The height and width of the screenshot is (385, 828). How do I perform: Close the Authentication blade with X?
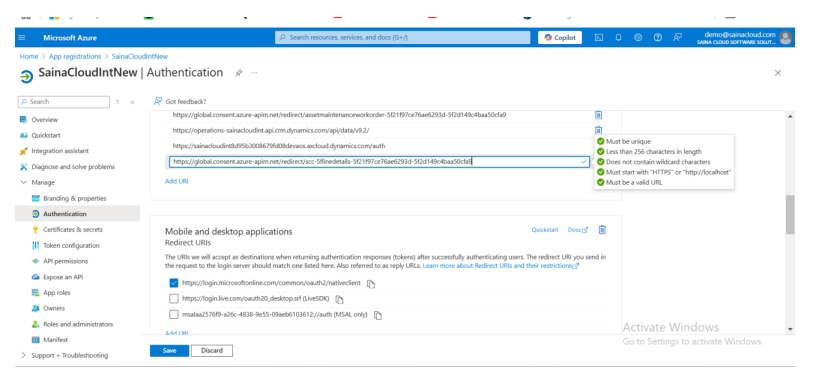pyautogui.click(x=777, y=73)
